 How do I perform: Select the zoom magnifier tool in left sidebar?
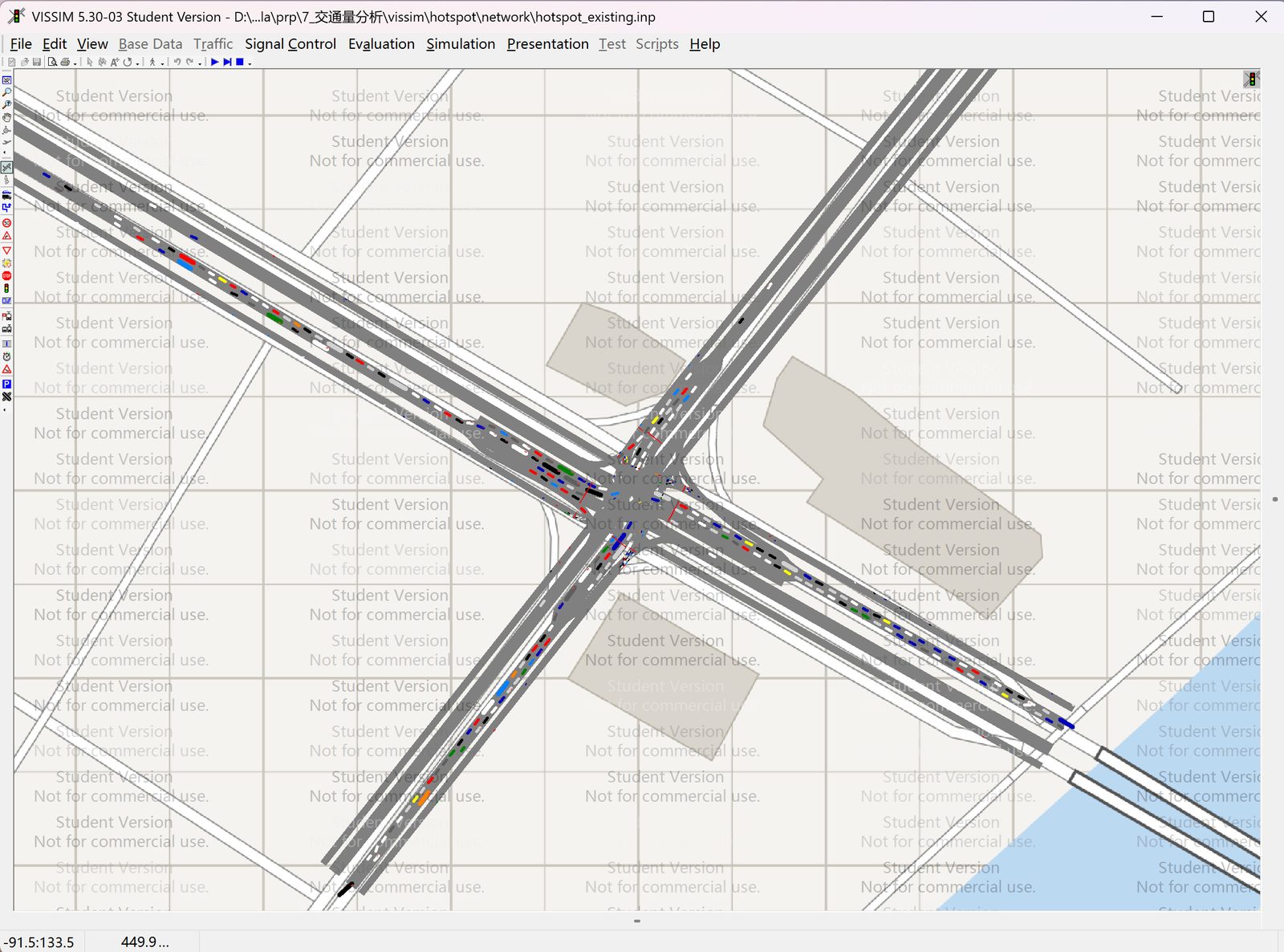click(x=6, y=92)
